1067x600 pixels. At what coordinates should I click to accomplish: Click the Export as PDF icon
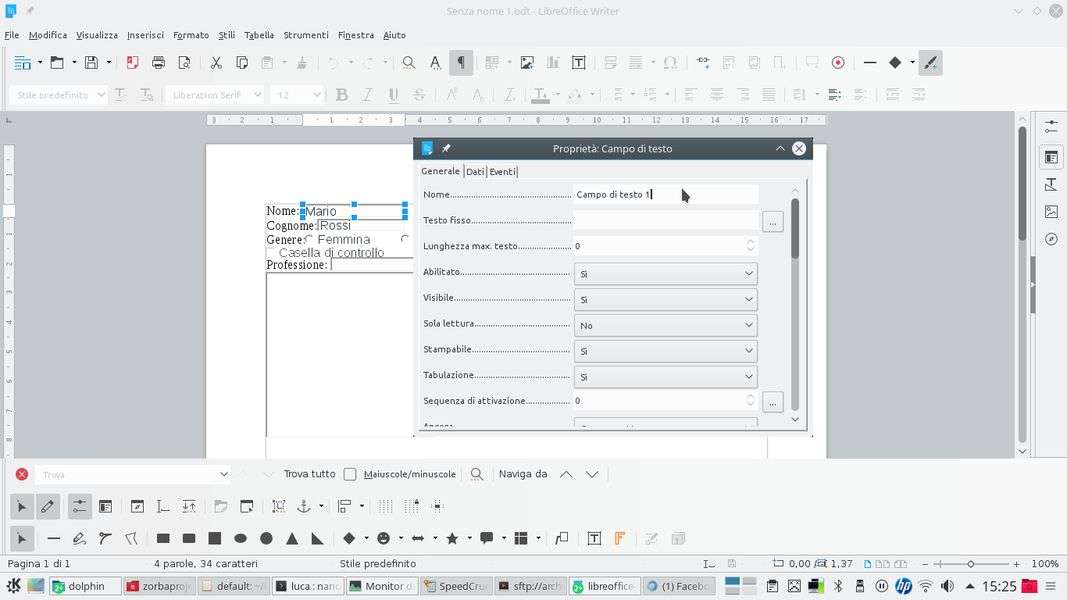(x=132, y=63)
